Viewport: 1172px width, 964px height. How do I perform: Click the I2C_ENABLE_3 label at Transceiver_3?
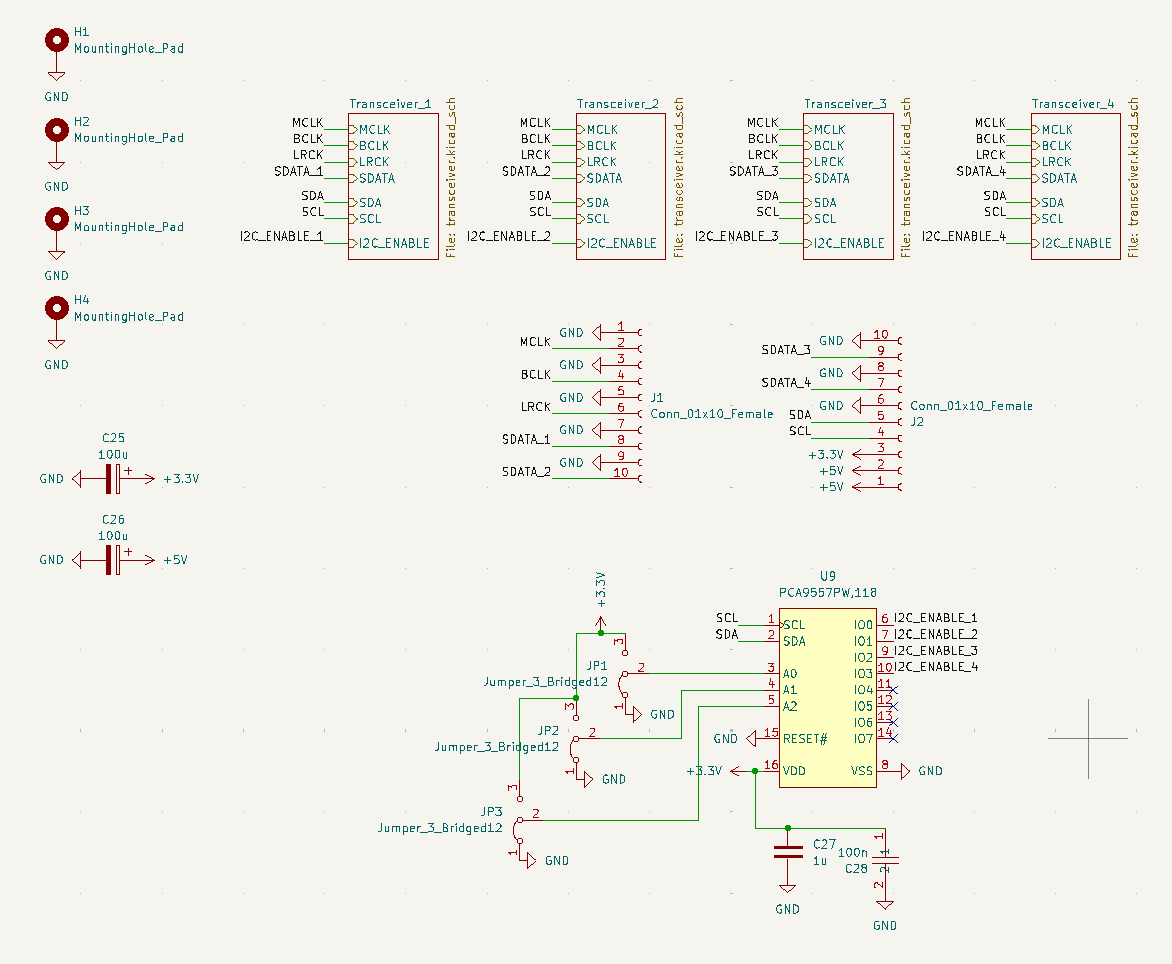736,236
